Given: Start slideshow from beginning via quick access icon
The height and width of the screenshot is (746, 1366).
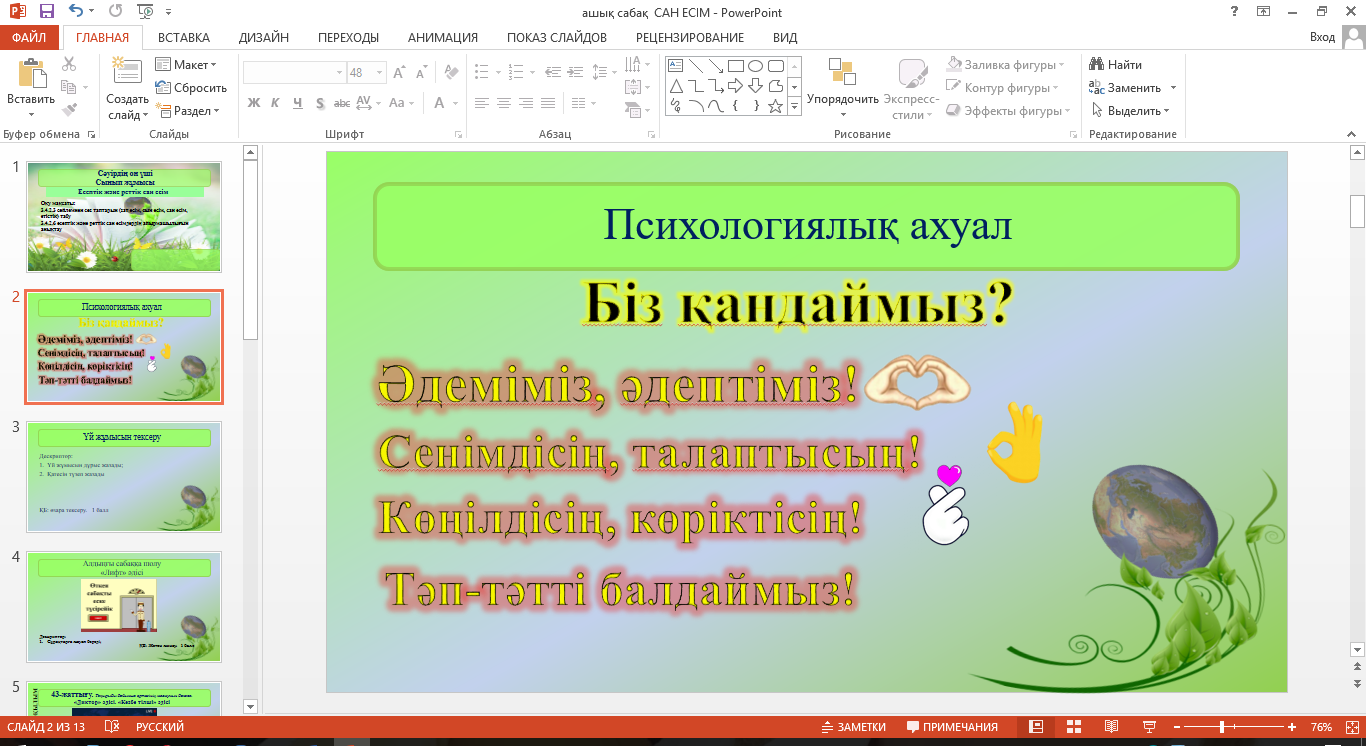Looking at the screenshot, I should tap(144, 12).
